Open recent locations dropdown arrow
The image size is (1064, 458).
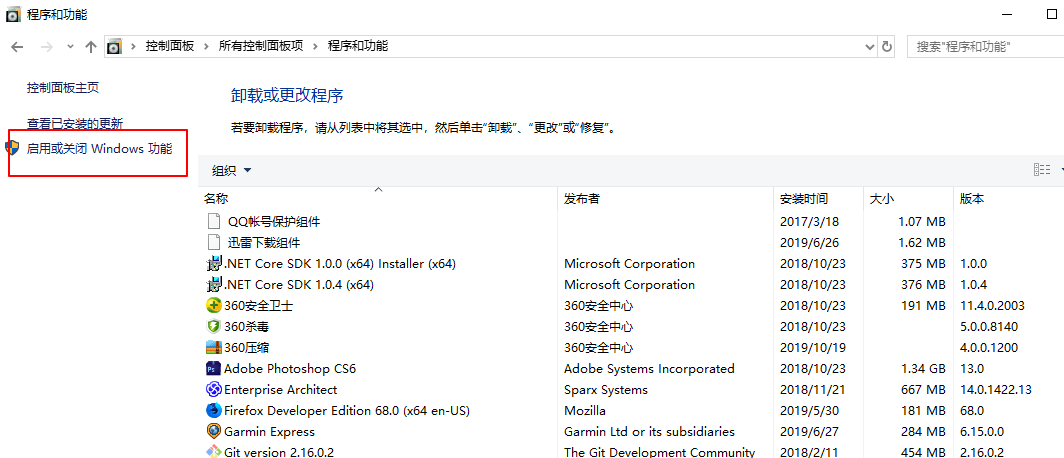tap(72, 46)
